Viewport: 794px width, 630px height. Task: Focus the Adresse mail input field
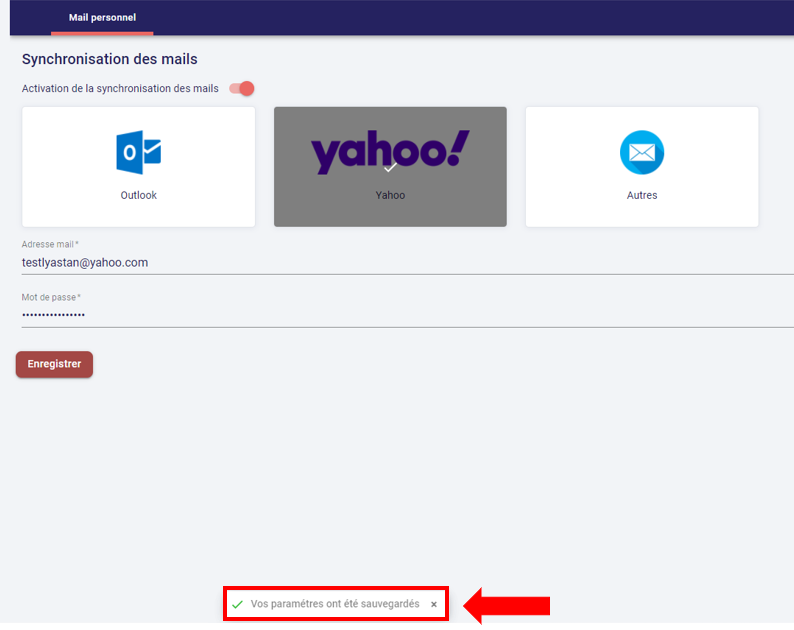click(x=400, y=263)
